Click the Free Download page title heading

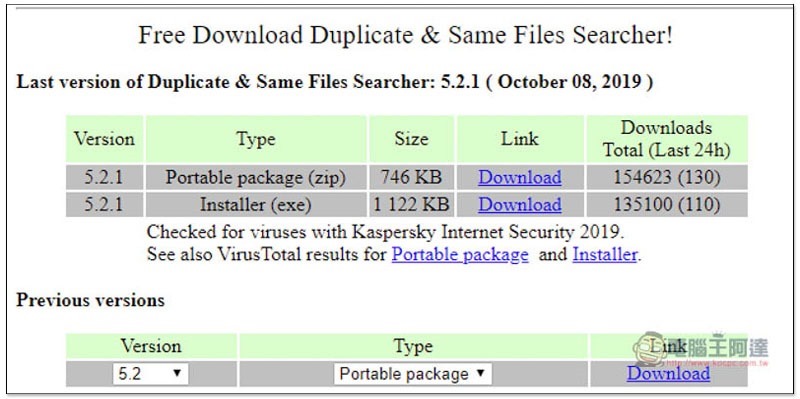[406, 36]
